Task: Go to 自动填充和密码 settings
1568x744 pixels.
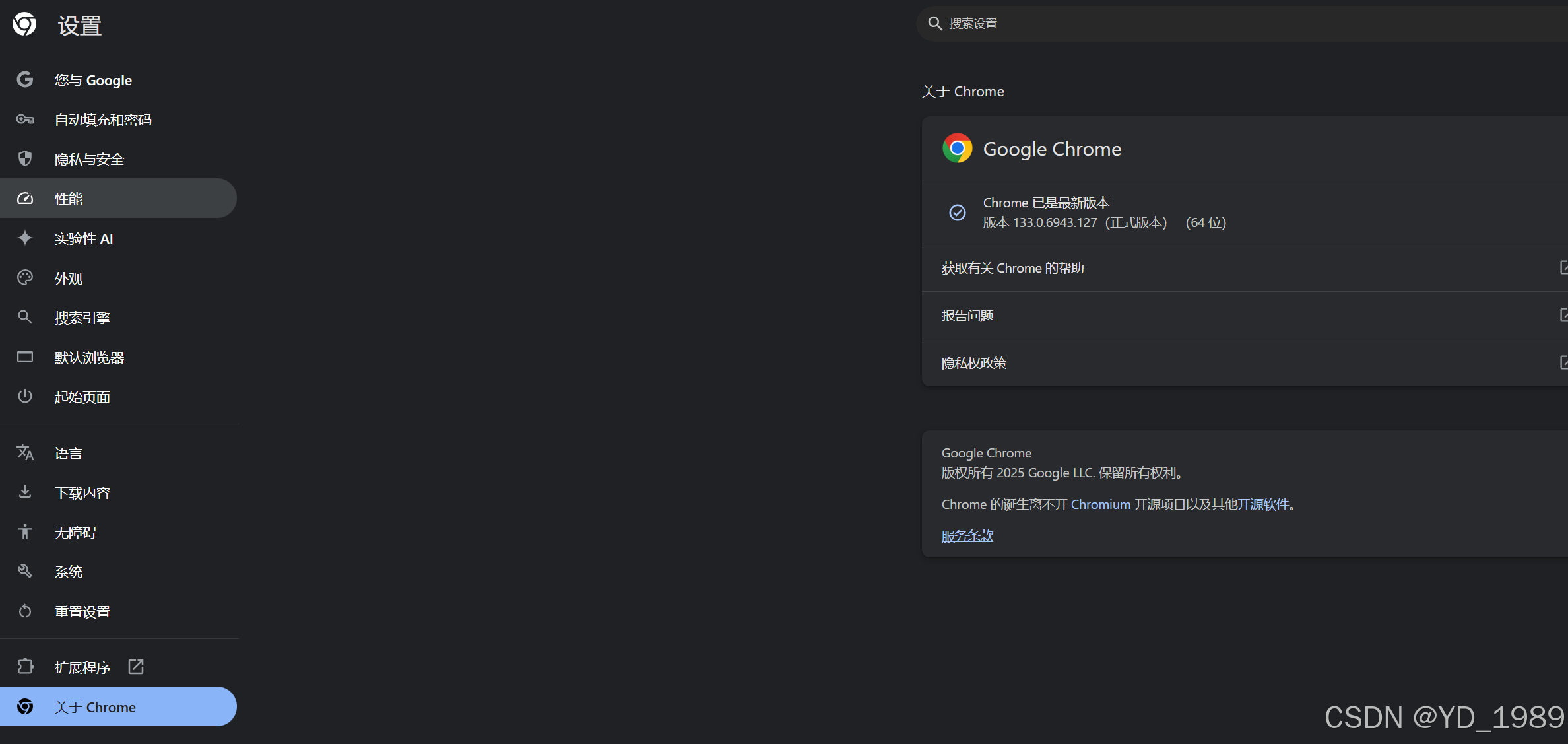Action: point(118,119)
